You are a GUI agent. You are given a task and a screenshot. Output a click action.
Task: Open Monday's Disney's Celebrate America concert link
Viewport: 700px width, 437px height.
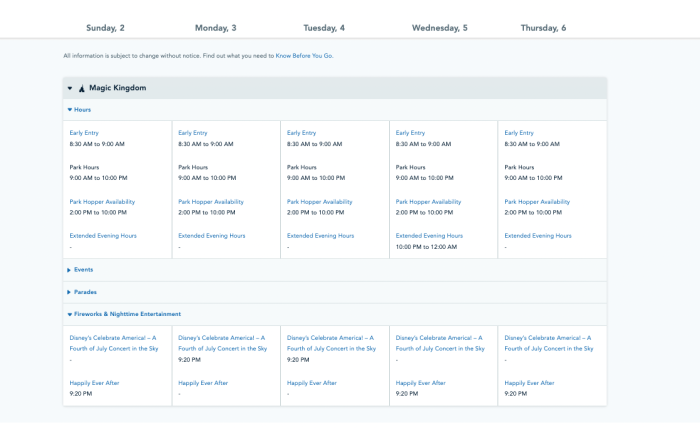223,343
